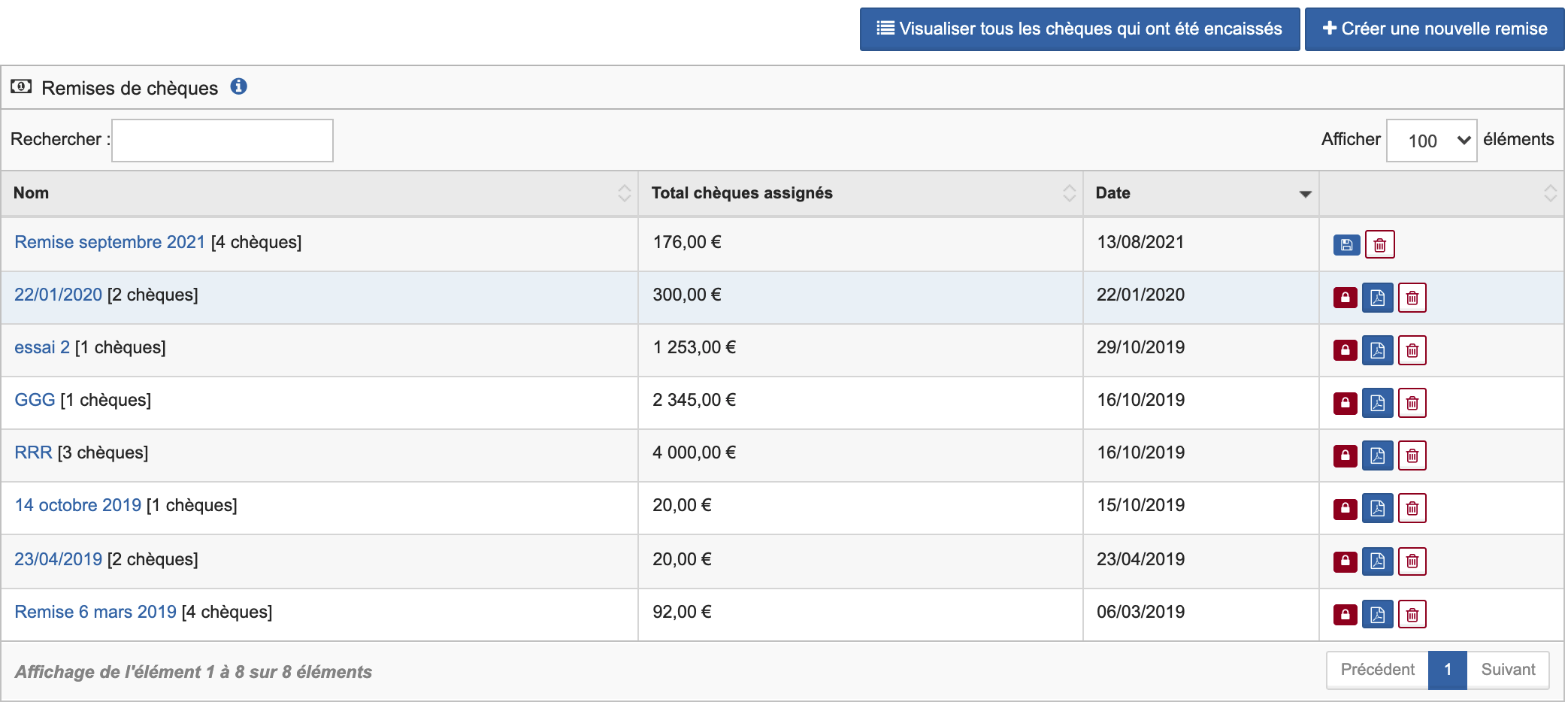Delete the 23/04/2019 remise
This screenshot has width=1568, height=702.
(1412, 561)
